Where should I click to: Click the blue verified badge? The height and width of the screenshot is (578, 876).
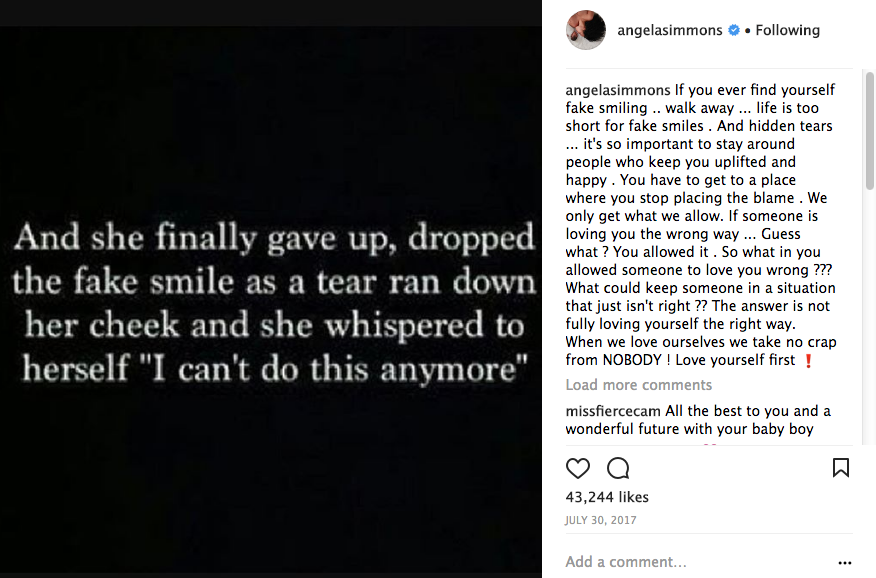(734, 30)
